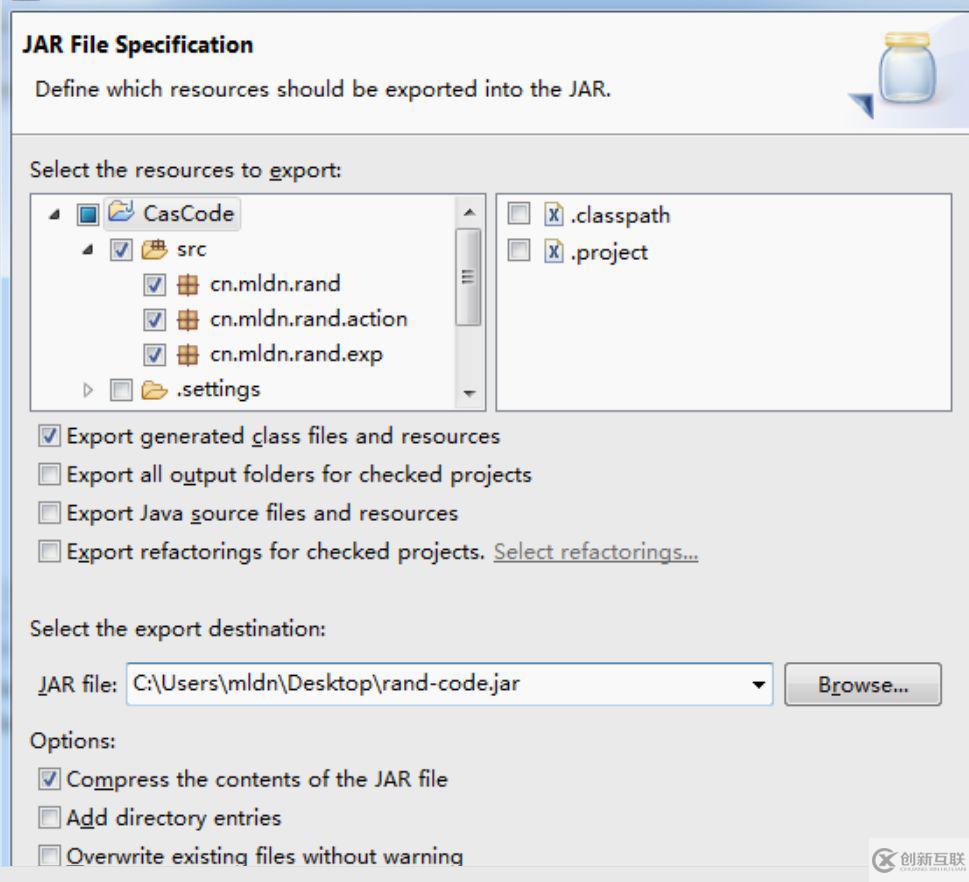Toggle Export generated class files and resources

pos(49,436)
